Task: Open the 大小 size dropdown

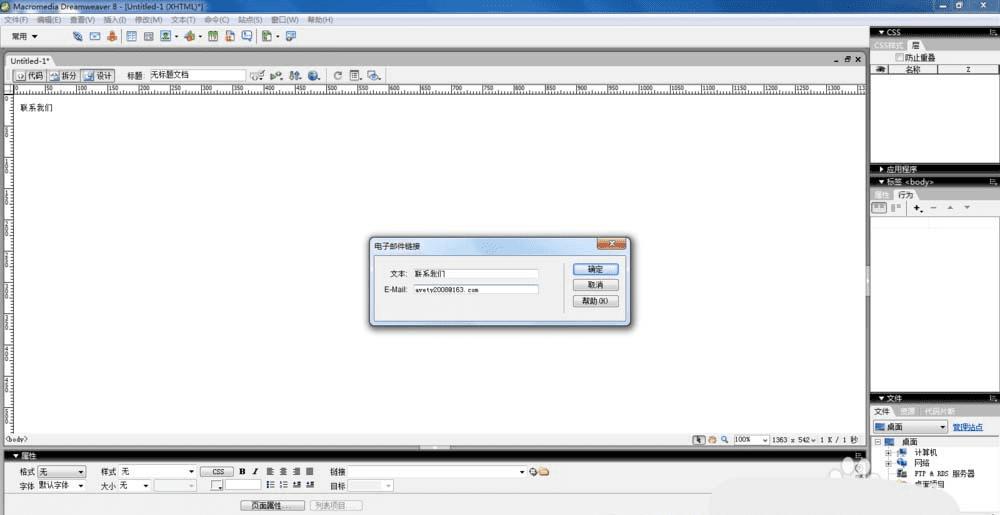Action: click(135, 486)
